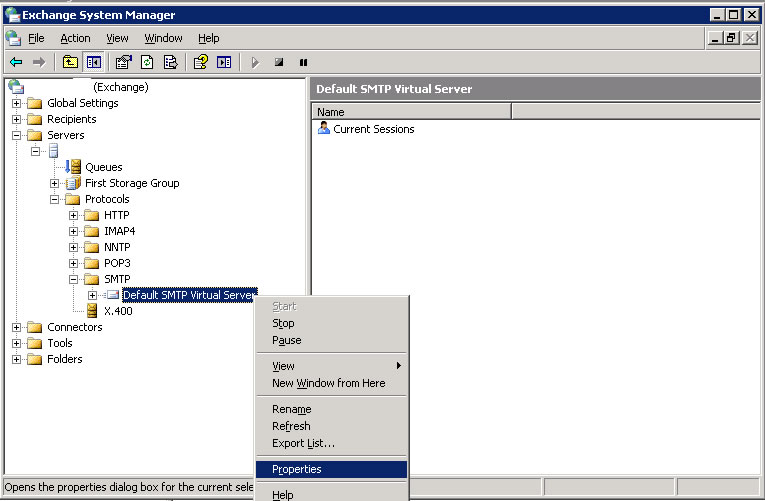The image size is (765, 501).
Task: Choose Properties from the context menu
Action: pyautogui.click(x=331, y=469)
